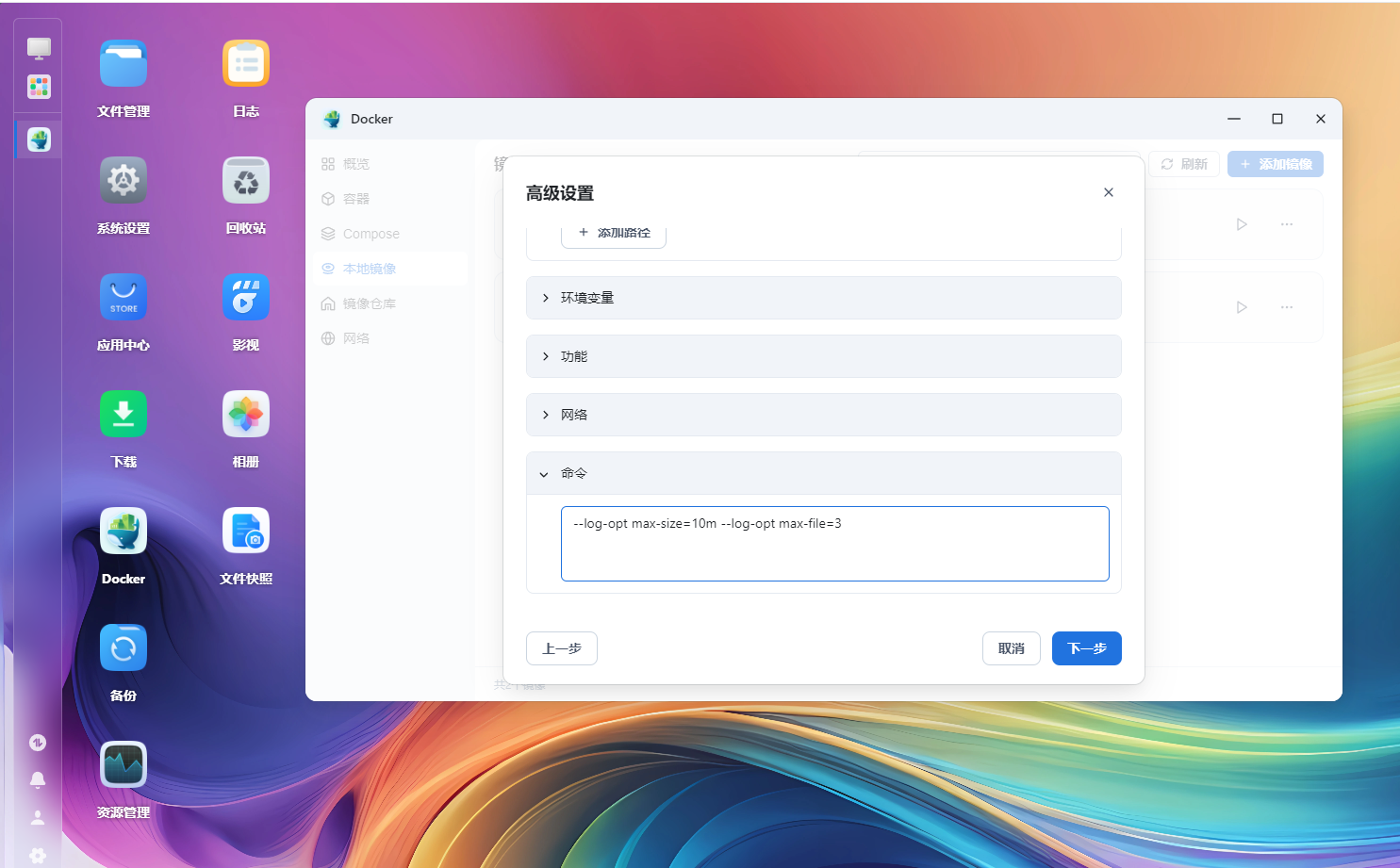The image size is (1400, 868).
Task: Go back with the 上一步 button
Action: (562, 648)
